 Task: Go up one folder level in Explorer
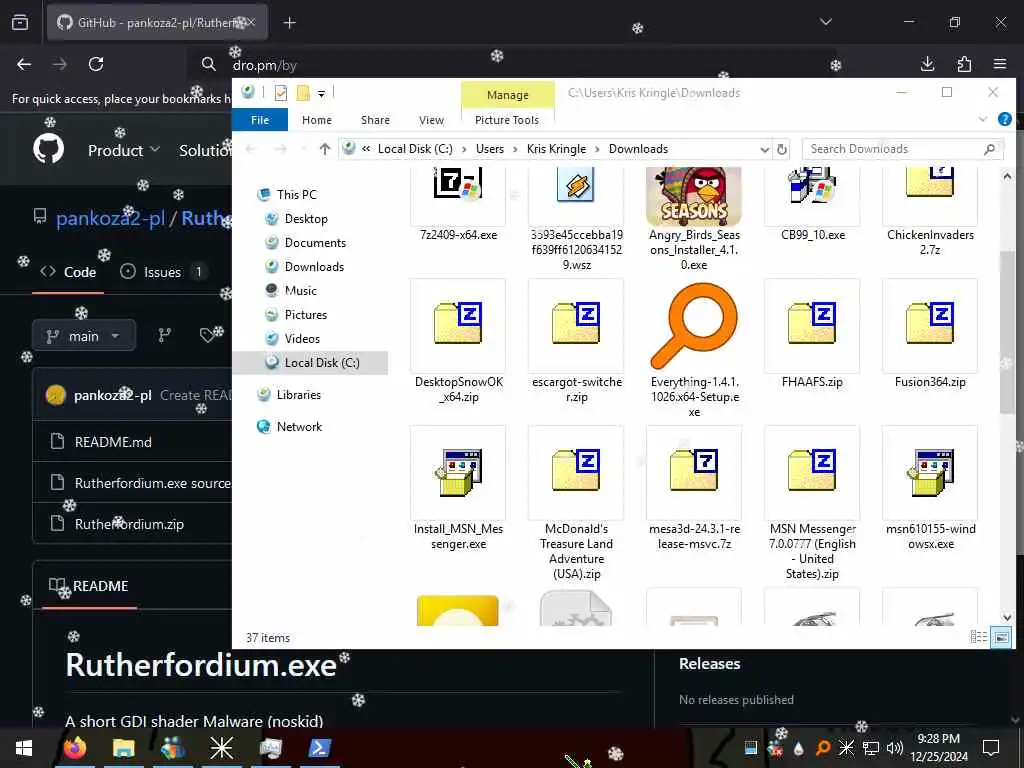tap(325, 149)
